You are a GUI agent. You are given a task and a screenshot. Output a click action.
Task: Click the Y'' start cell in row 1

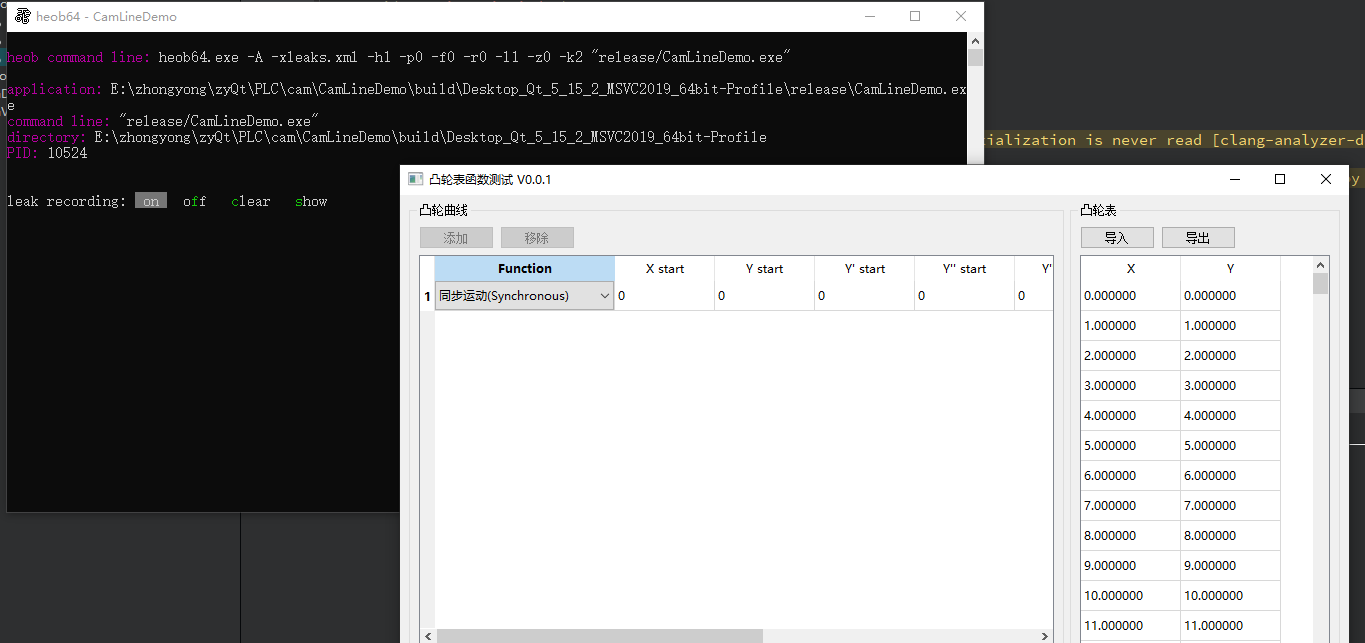tap(965, 296)
